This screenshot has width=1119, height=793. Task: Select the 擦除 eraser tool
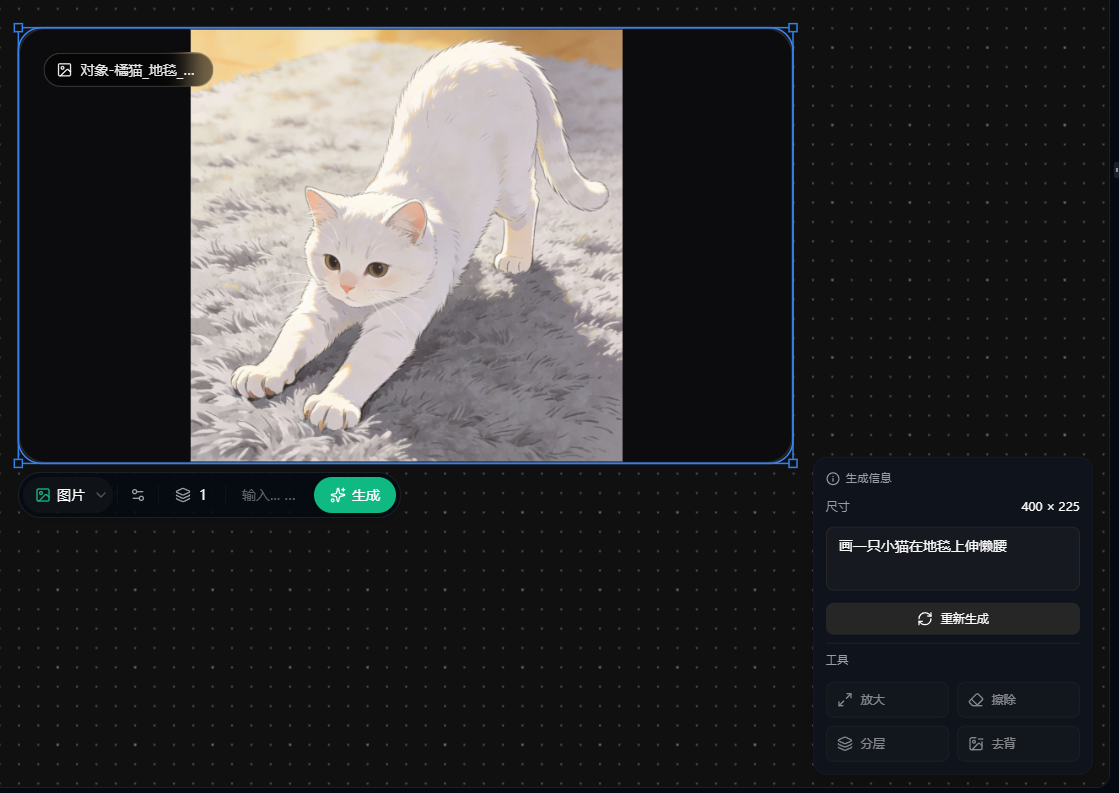point(1016,699)
